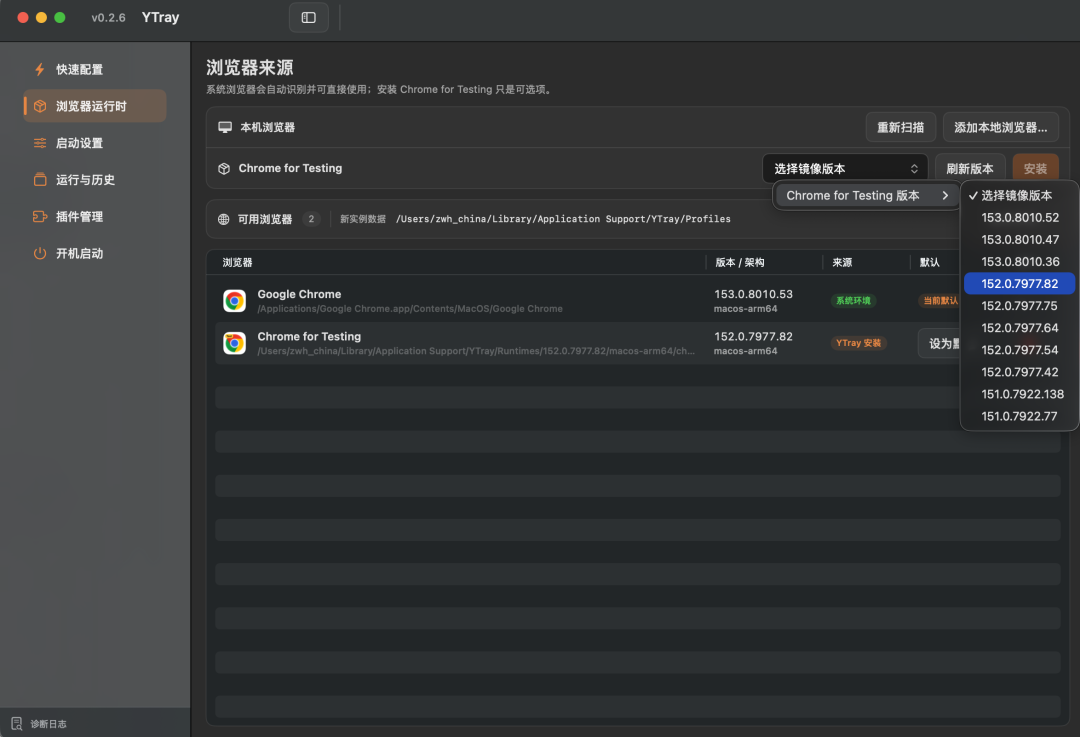The height and width of the screenshot is (737, 1080).
Task: Open the sliders icon for 启动设置
Action: coord(40,143)
